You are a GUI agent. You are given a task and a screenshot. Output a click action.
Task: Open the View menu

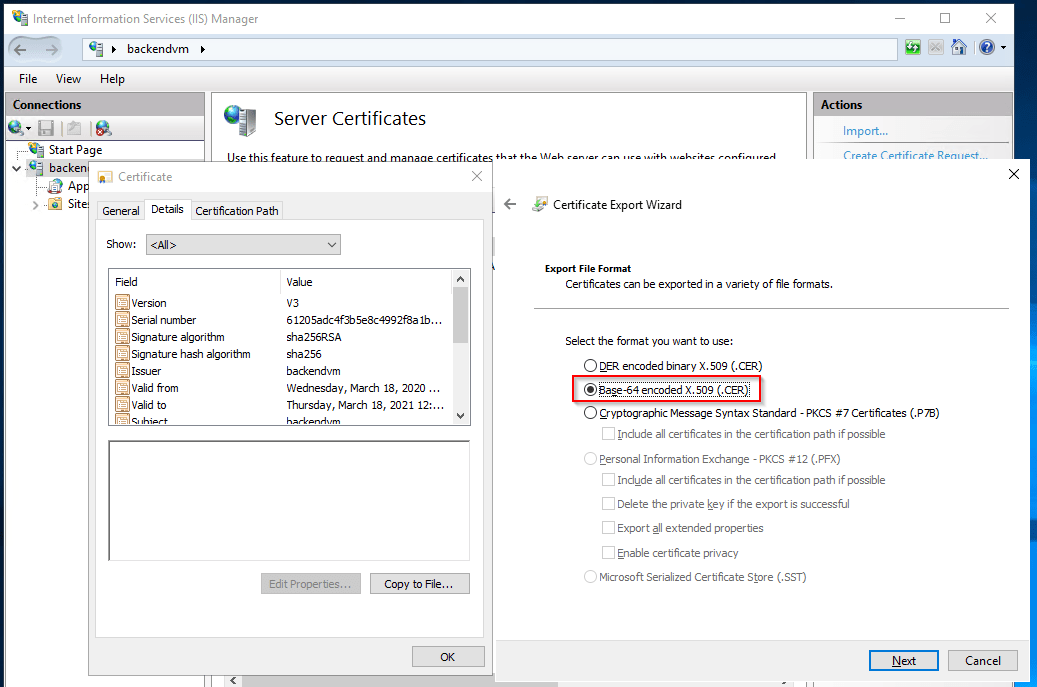click(68, 79)
